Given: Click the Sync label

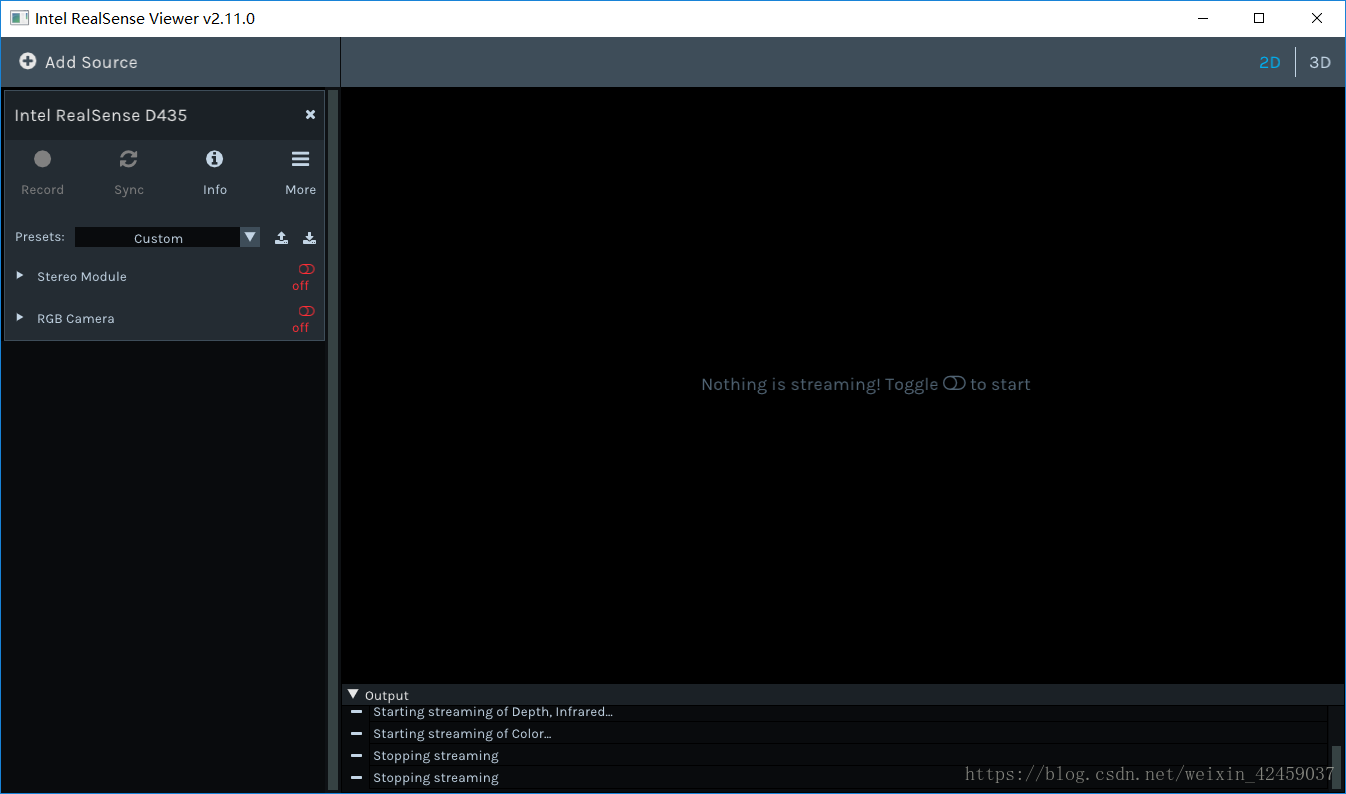Looking at the screenshot, I should [129, 190].
